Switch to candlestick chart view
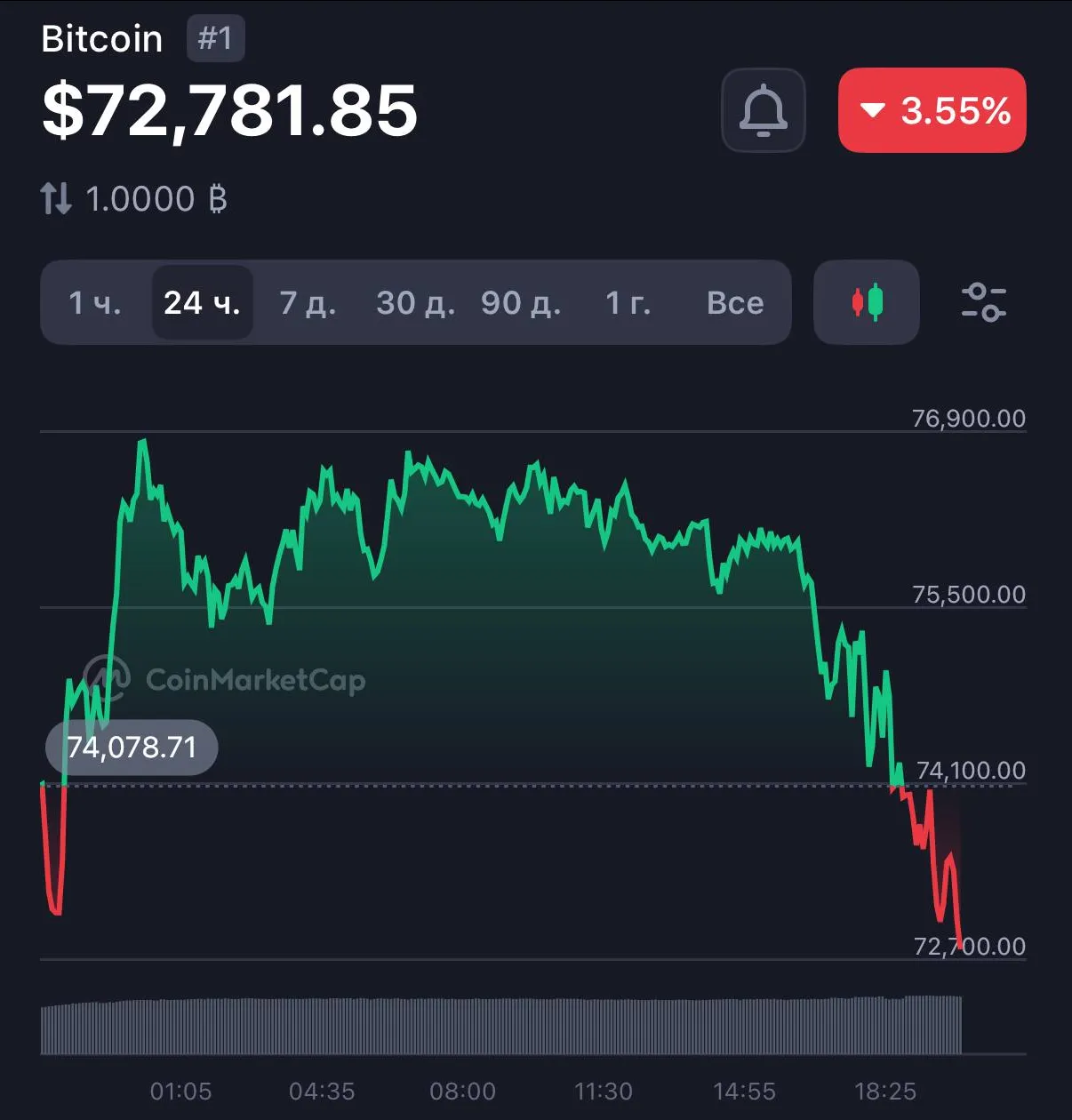The width and height of the screenshot is (1072, 1120). (867, 302)
